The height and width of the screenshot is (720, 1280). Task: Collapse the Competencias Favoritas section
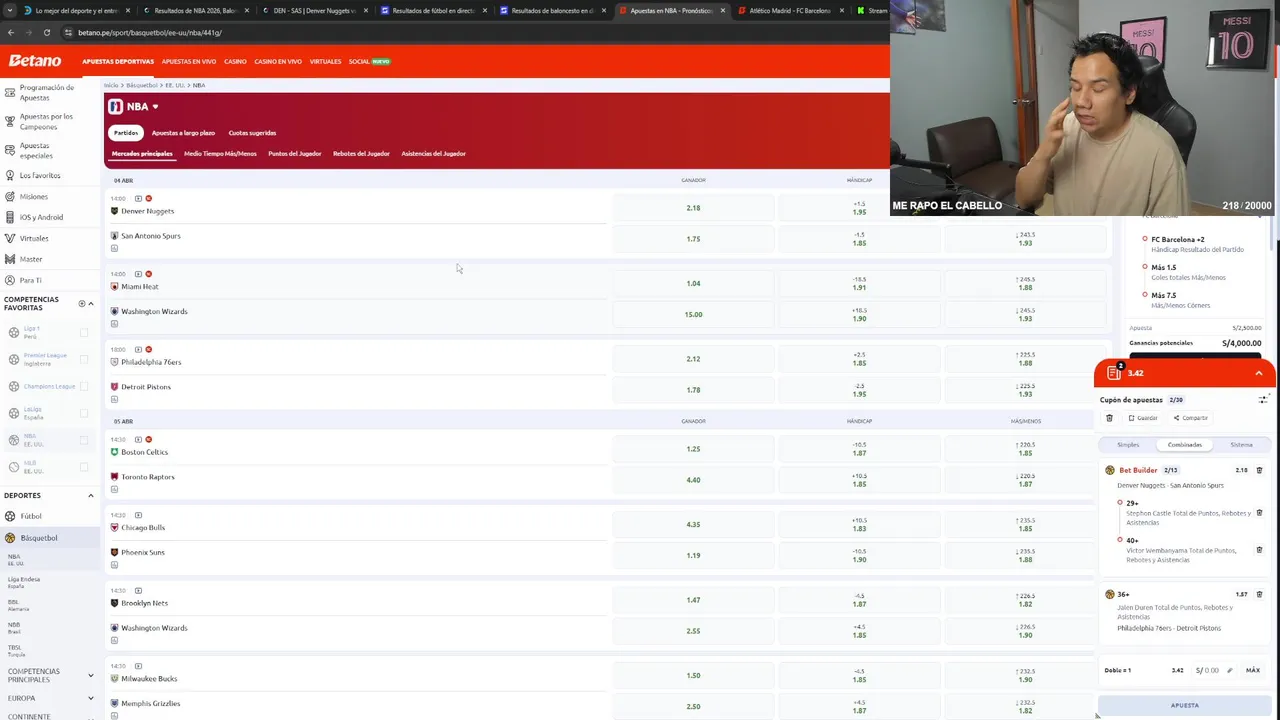90,303
